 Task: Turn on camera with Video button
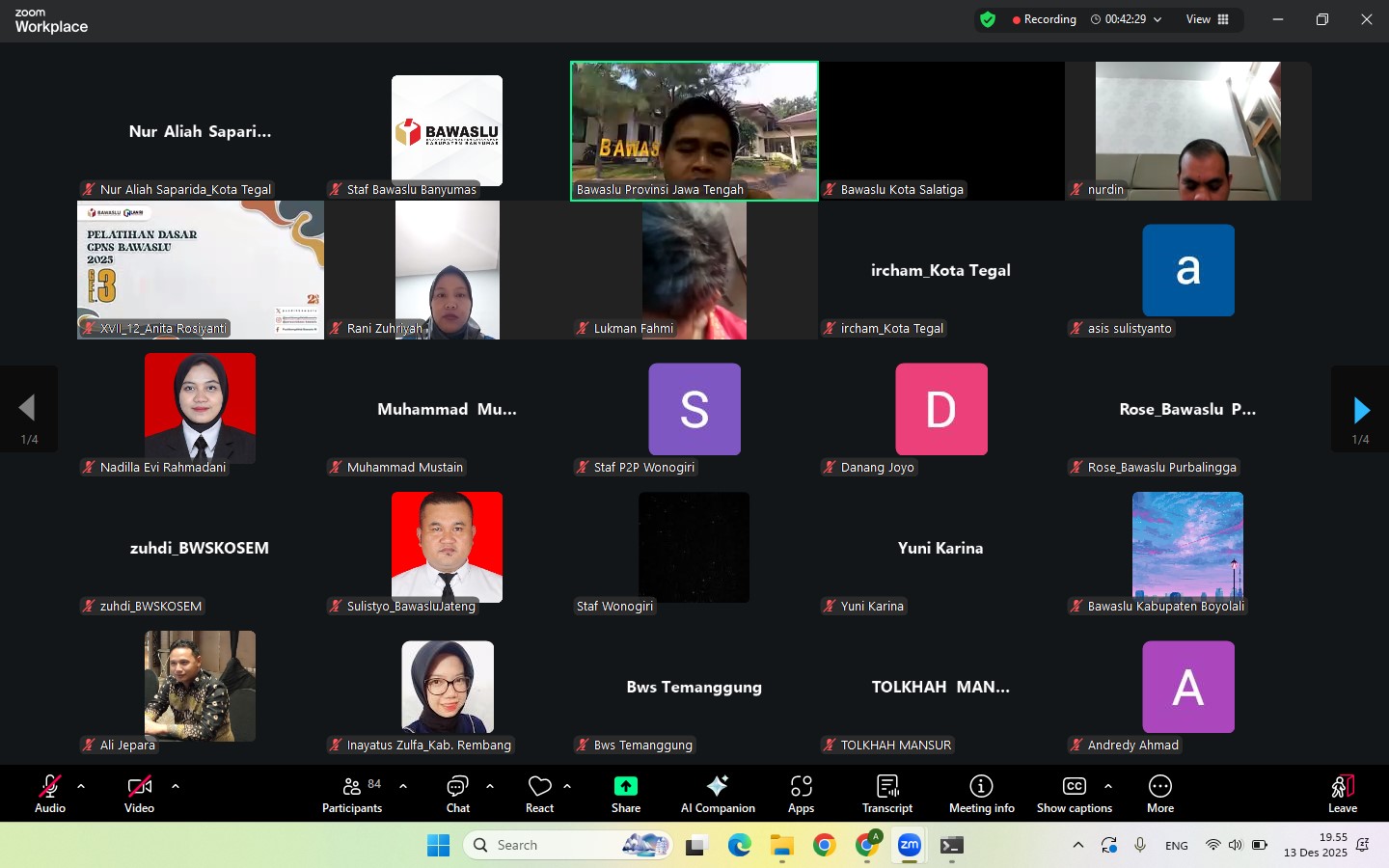(x=139, y=795)
